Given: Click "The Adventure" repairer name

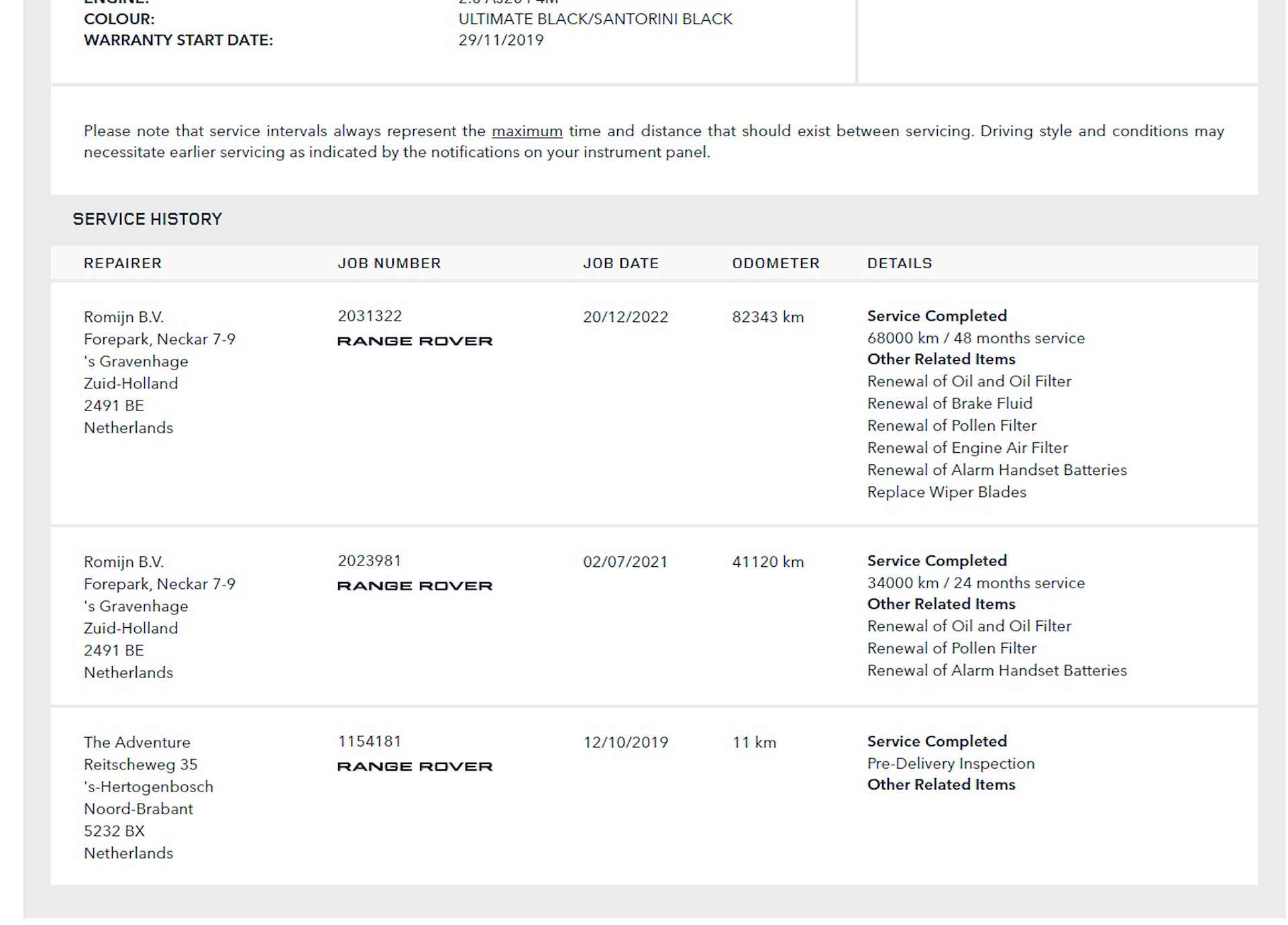Looking at the screenshot, I should pos(138,743).
